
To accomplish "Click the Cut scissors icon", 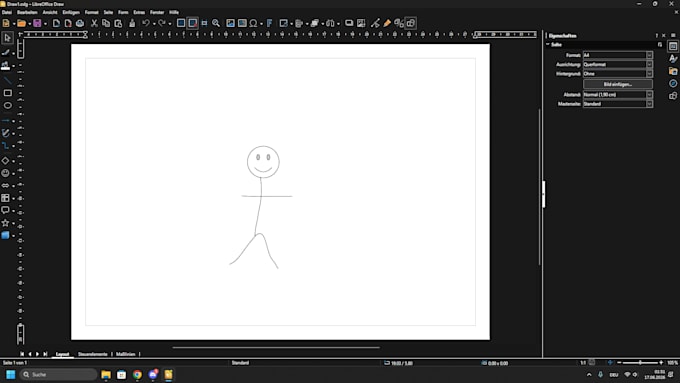I will coord(94,23).
